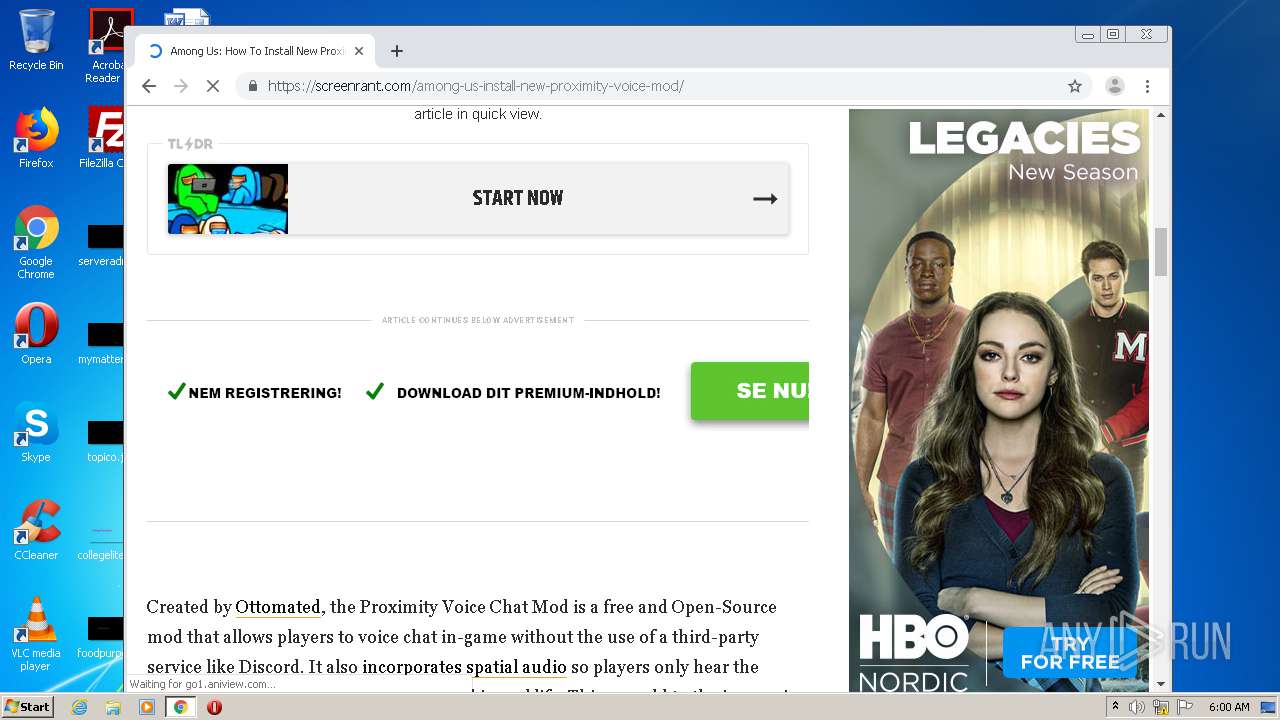Viewport: 1280px width, 720px height.
Task: Open the Legacies HBO Nordic ad
Action: pyautogui.click(x=999, y=400)
